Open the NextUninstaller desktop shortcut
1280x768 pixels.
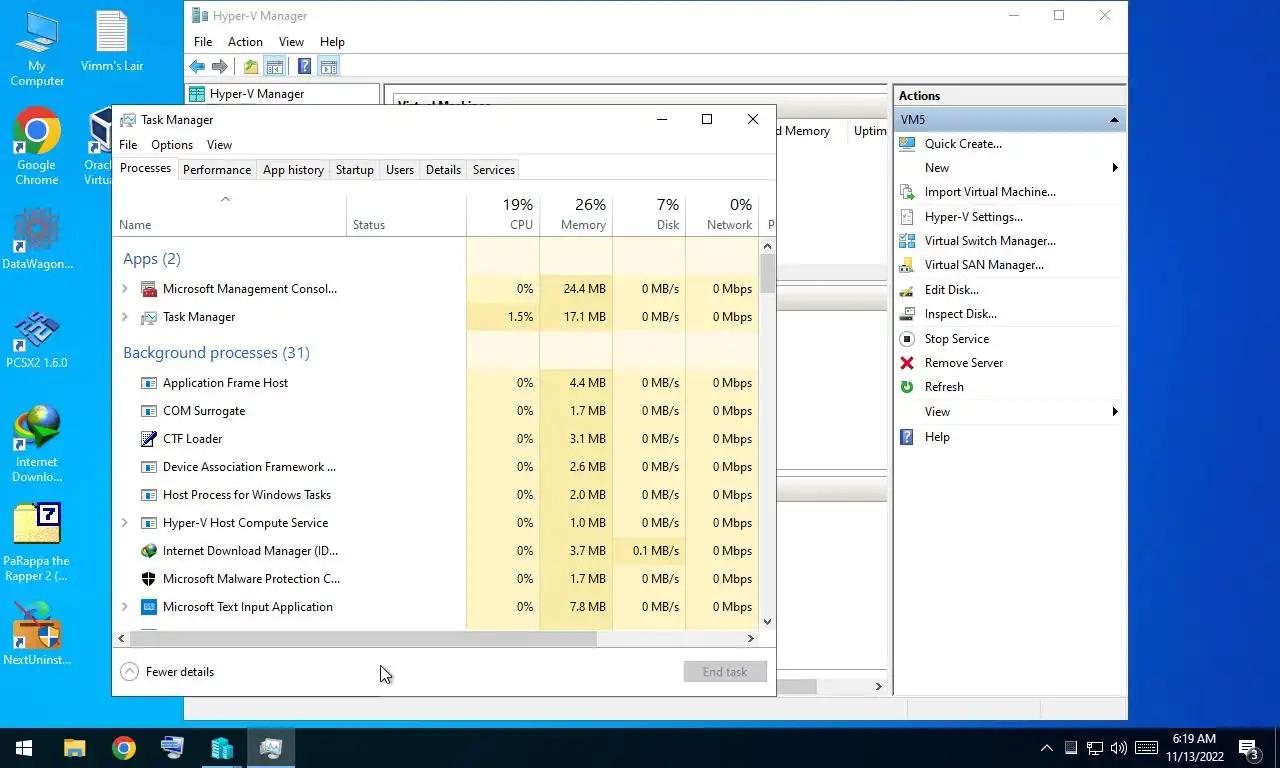37,634
